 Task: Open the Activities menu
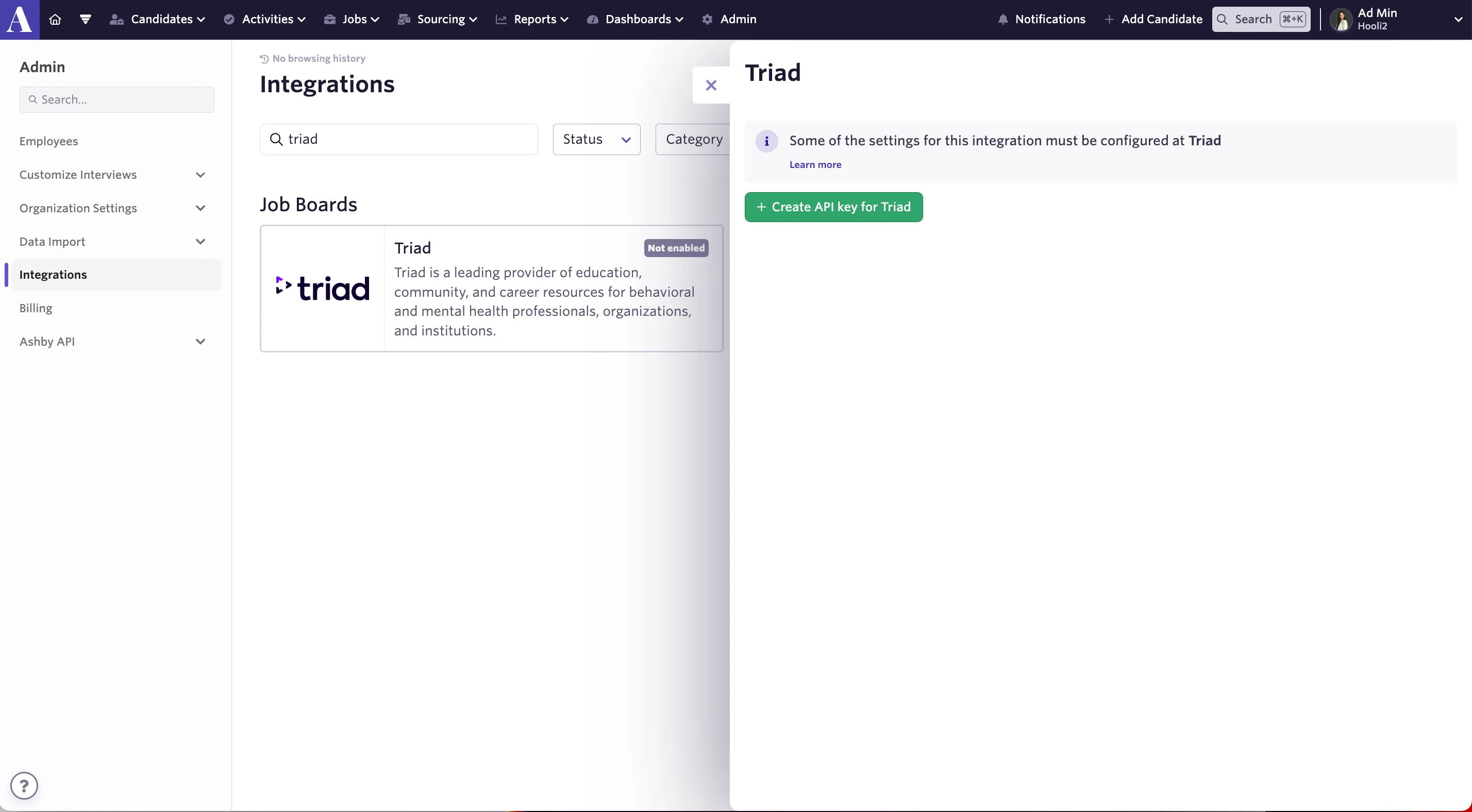click(x=264, y=20)
